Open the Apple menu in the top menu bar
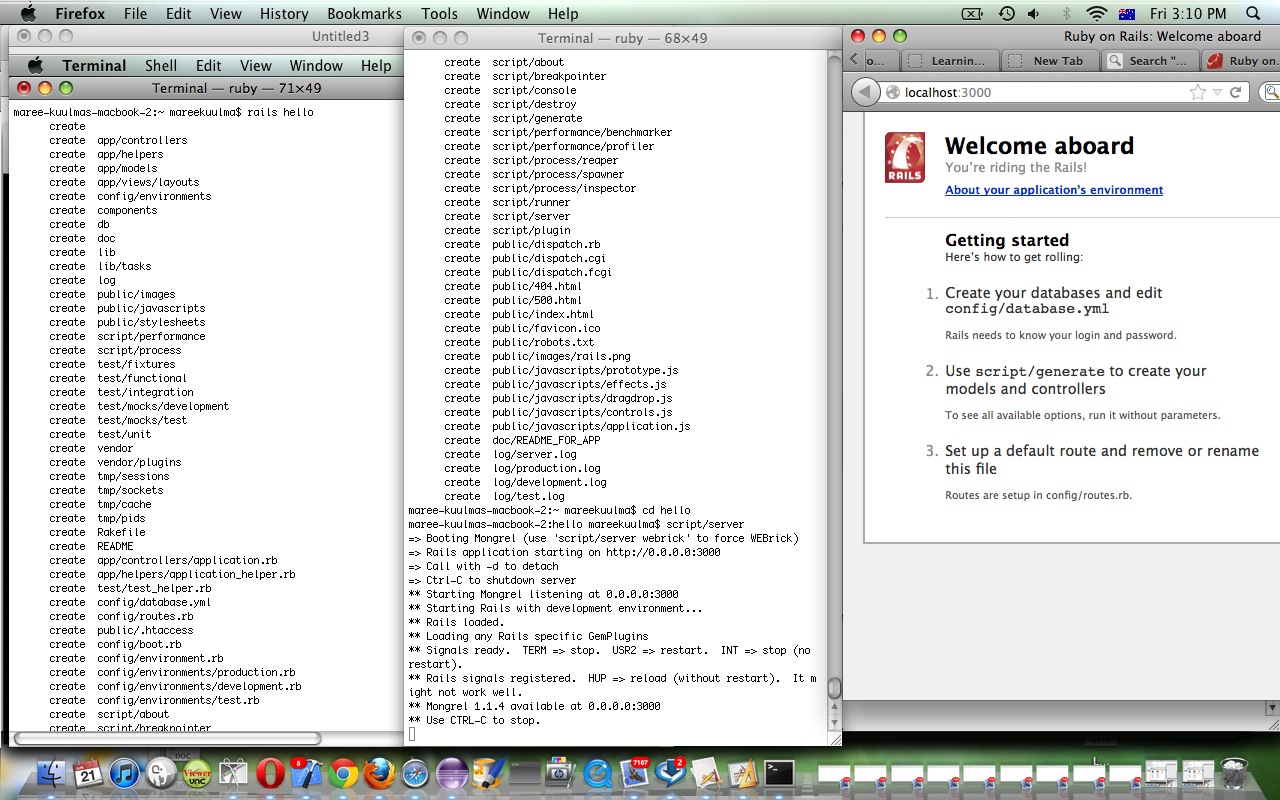Viewport: 1280px width, 800px height. point(27,13)
